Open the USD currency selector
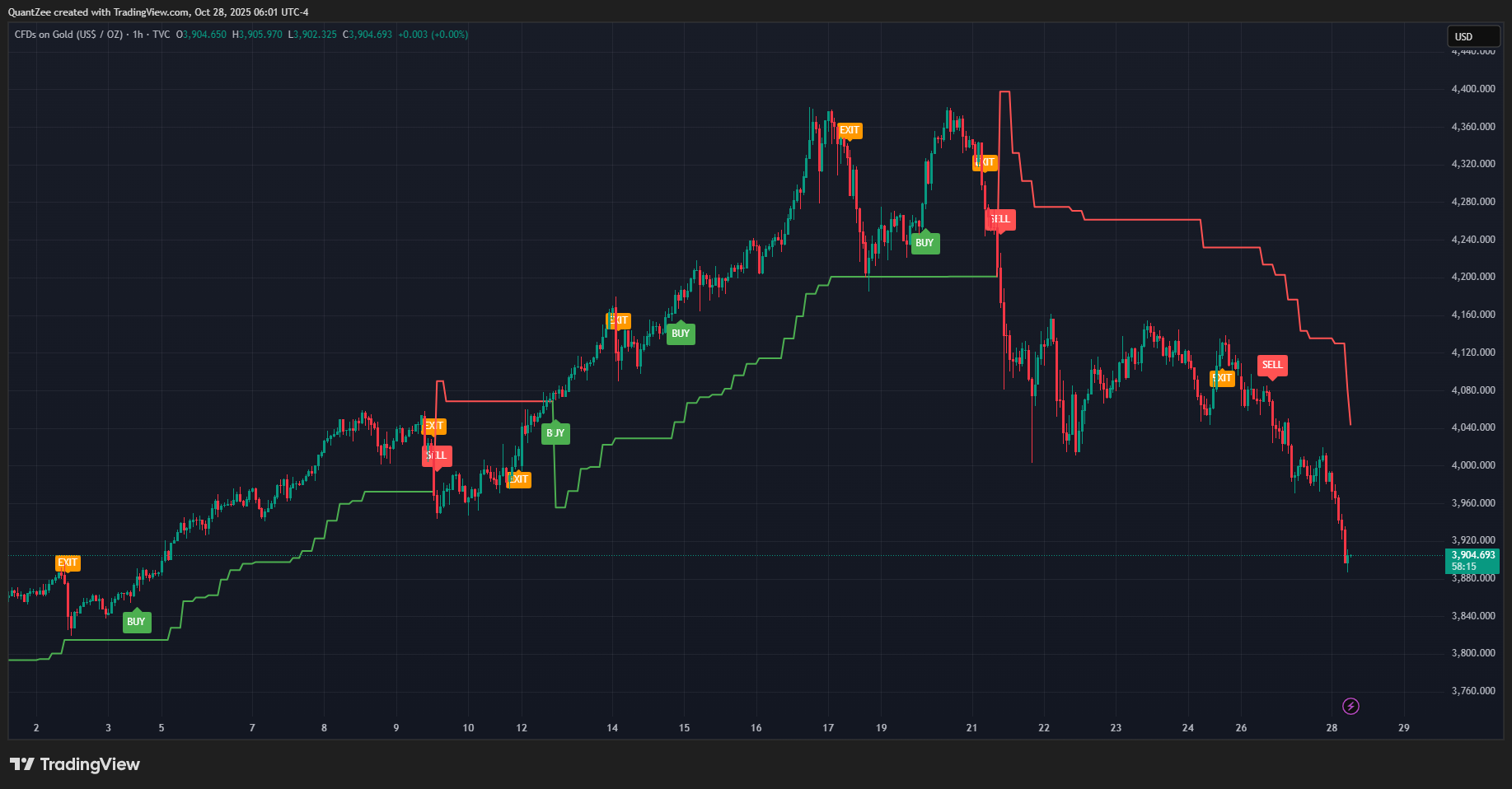This screenshot has width=1512, height=789. point(1472,36)
